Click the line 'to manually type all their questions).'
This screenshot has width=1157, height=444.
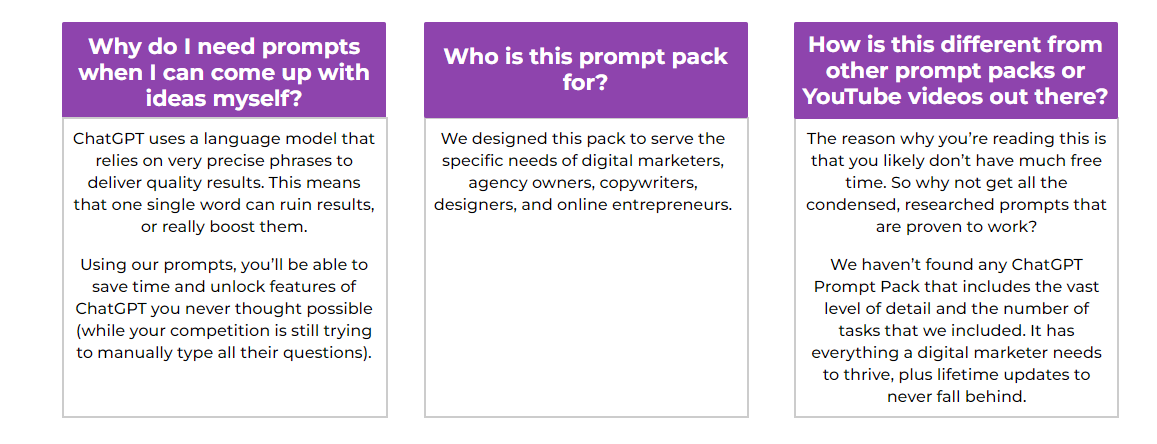[224, 353]
